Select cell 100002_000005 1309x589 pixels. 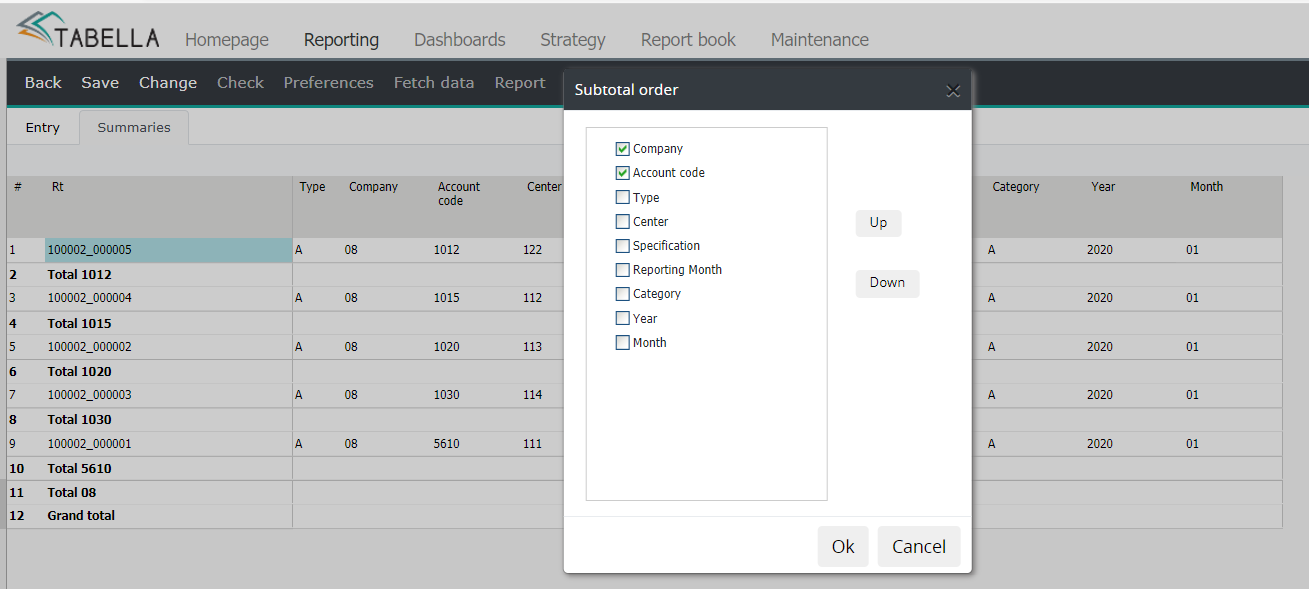[x=168, y=250]
